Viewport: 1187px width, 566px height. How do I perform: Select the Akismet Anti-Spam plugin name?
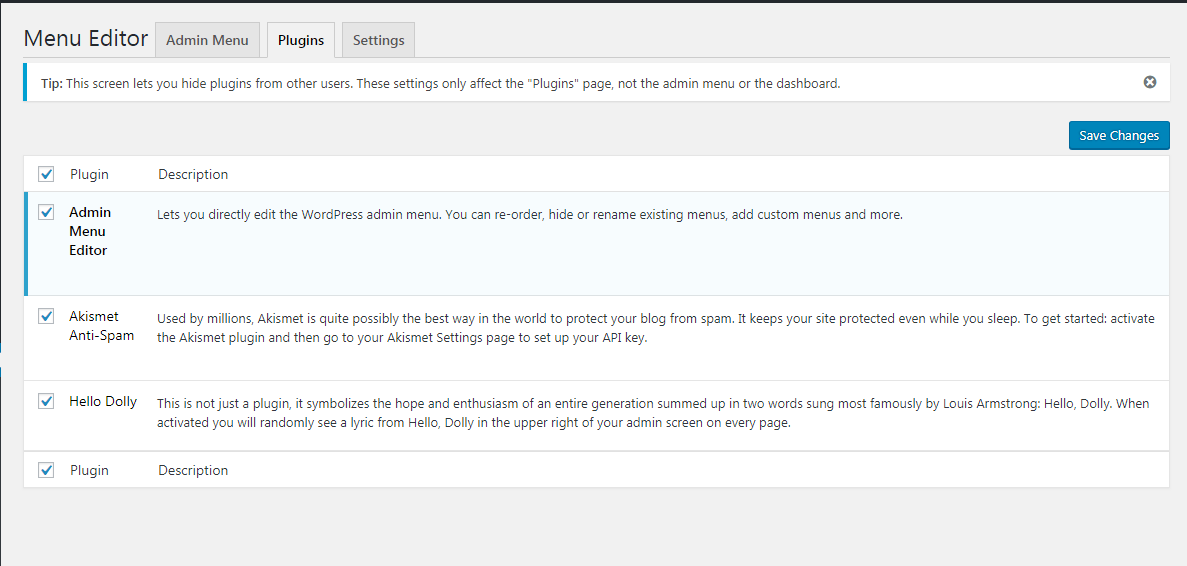point(101,326)
